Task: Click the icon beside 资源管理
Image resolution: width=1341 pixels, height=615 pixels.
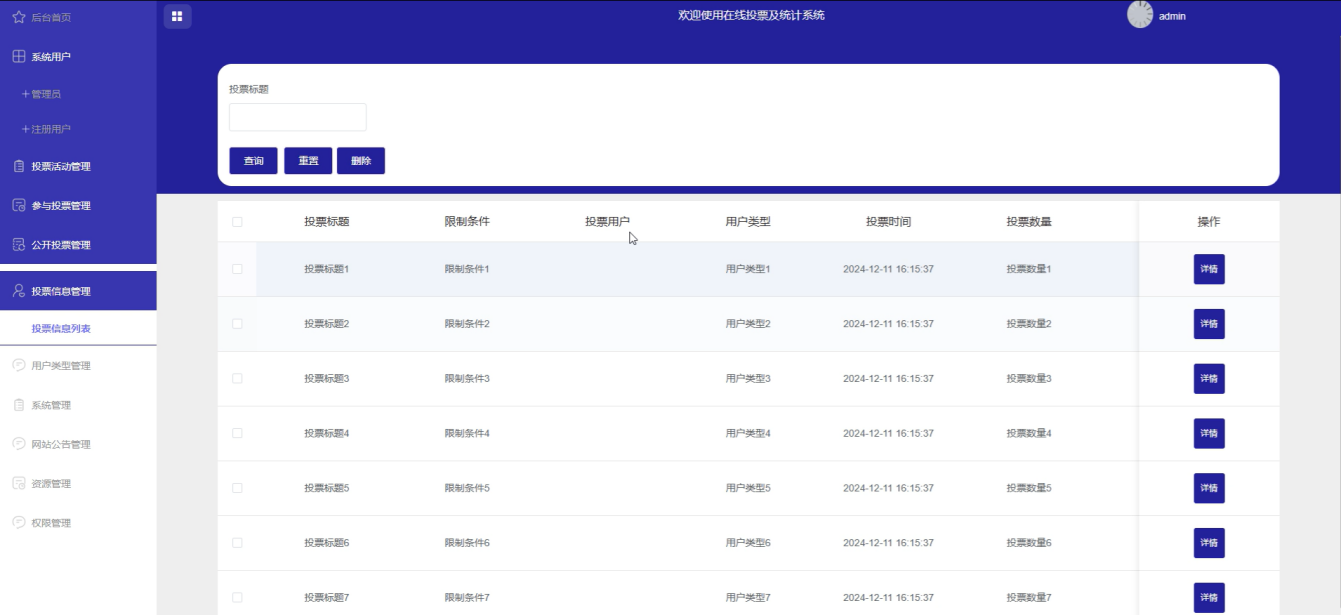Action: coord(18,483)
